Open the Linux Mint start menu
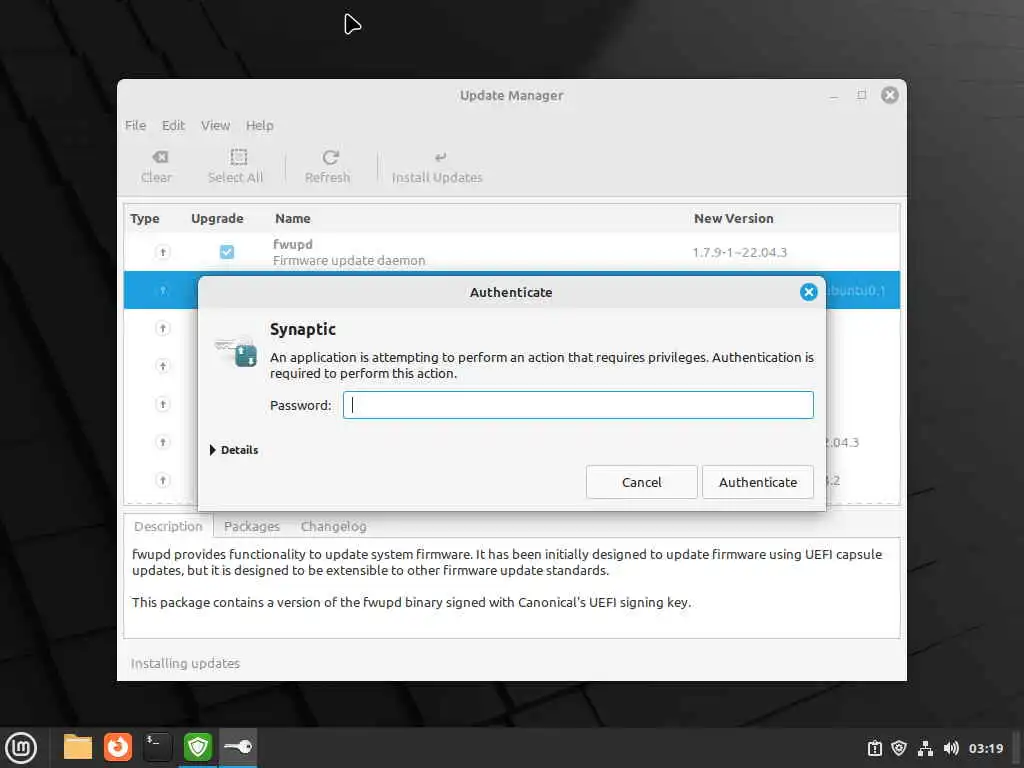This screenshot has width=1024, height=768. tap(21, 748)
